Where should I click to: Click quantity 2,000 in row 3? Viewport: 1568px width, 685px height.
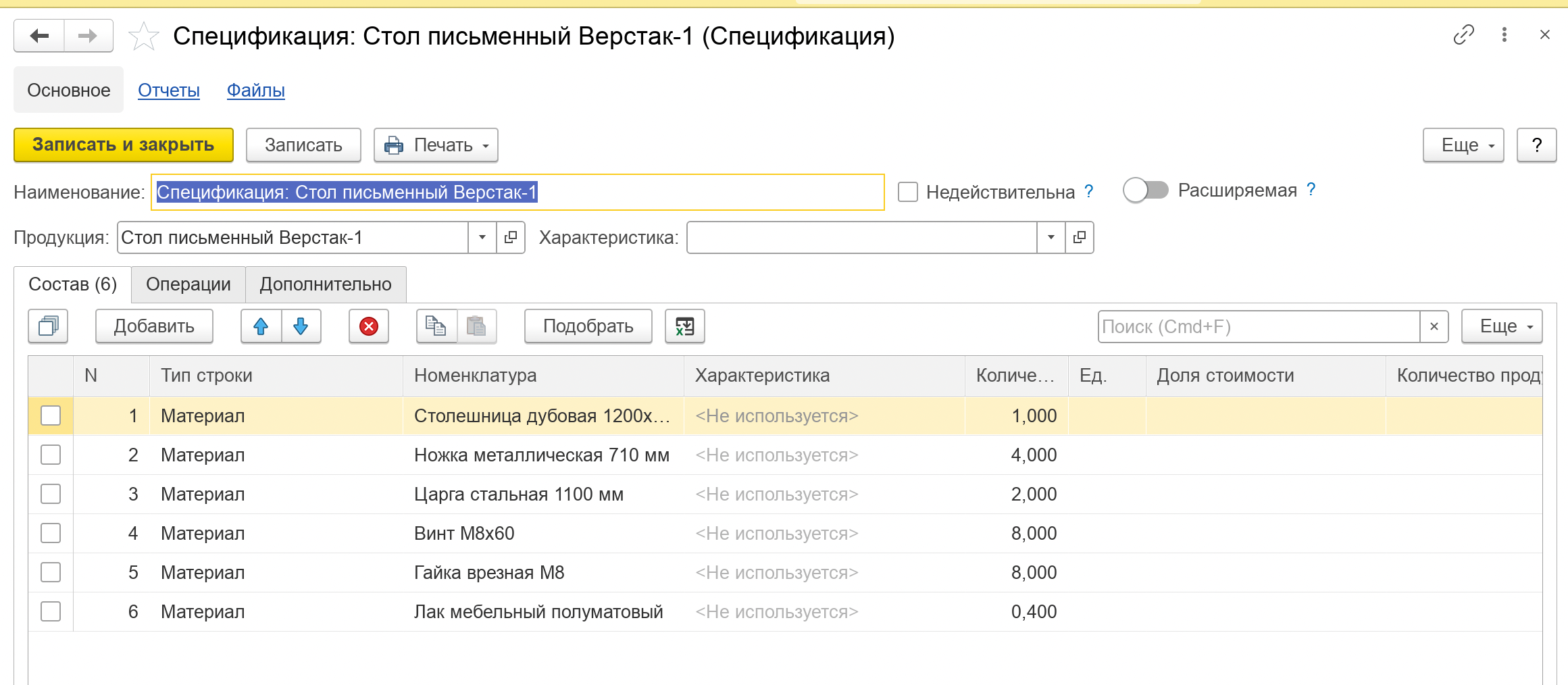point(1016,494)
